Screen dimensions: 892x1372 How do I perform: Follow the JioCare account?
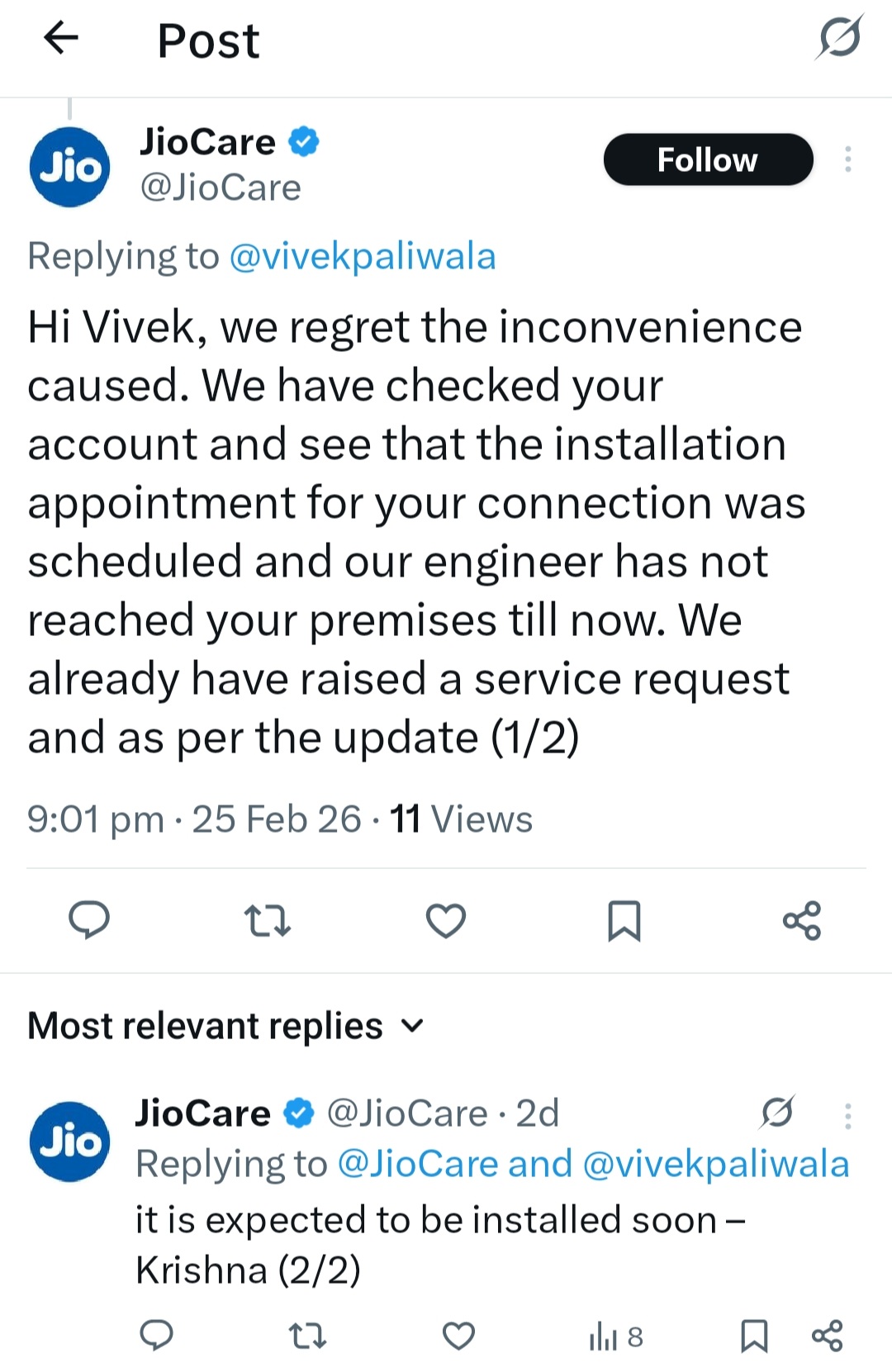[708, 159]
